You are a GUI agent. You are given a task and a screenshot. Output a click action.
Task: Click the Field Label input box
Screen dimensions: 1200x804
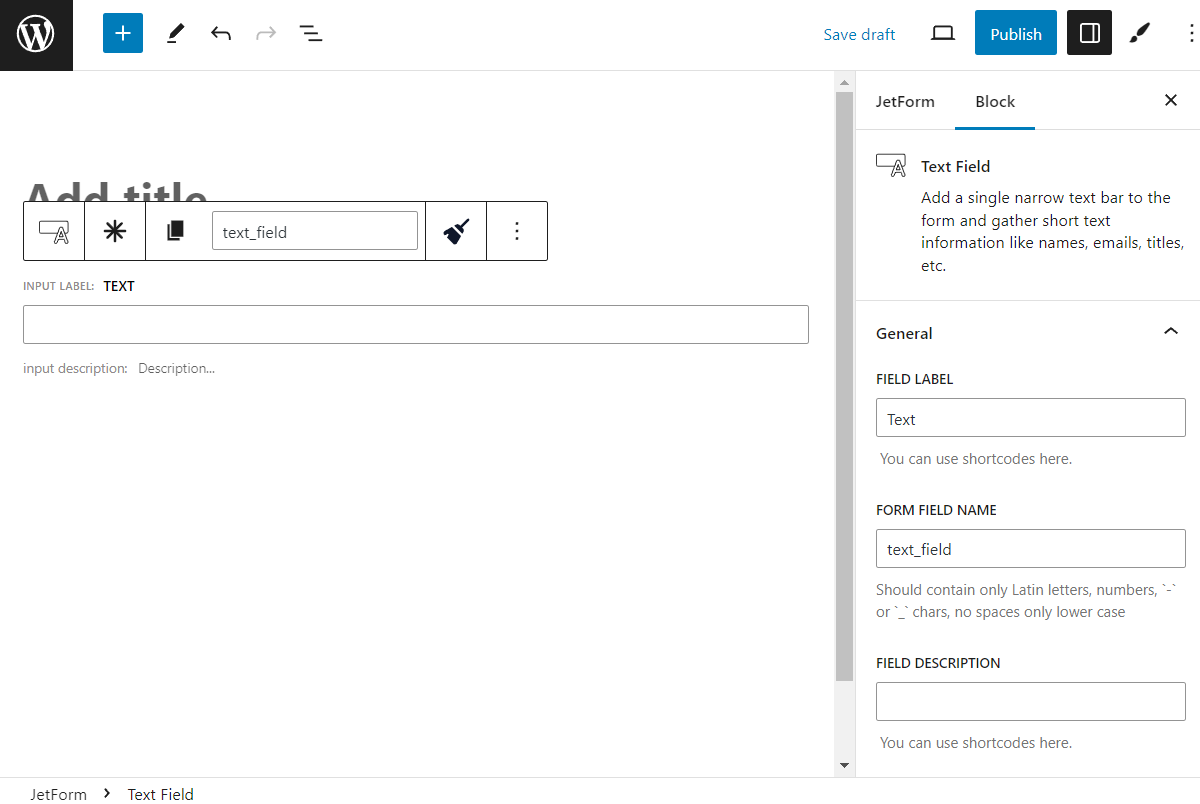[1030, 417]
